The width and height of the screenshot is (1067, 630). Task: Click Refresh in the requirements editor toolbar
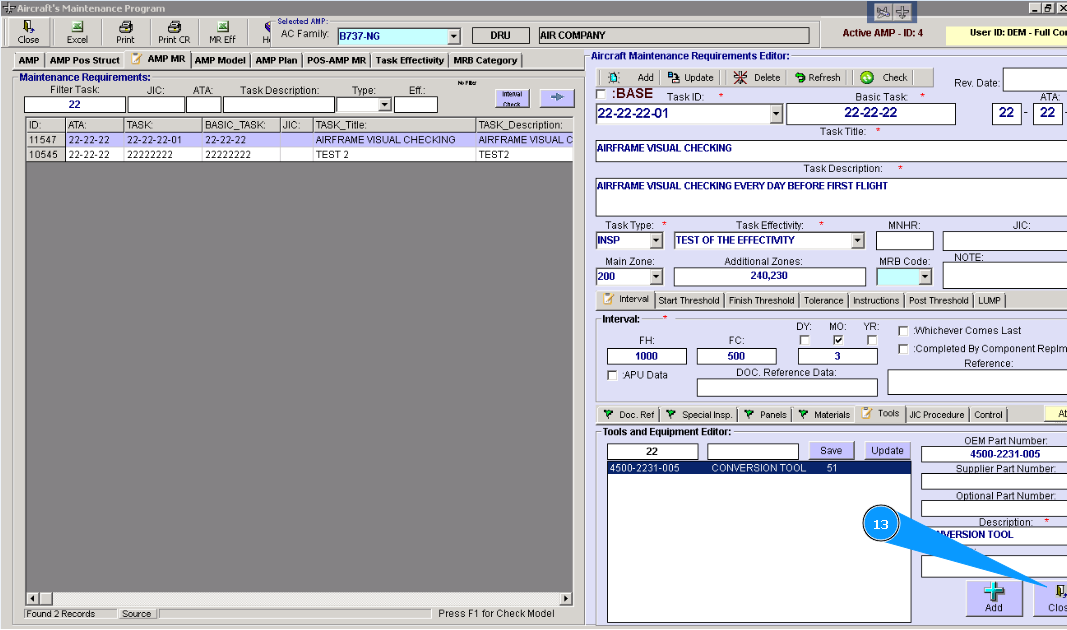point(817,77)
